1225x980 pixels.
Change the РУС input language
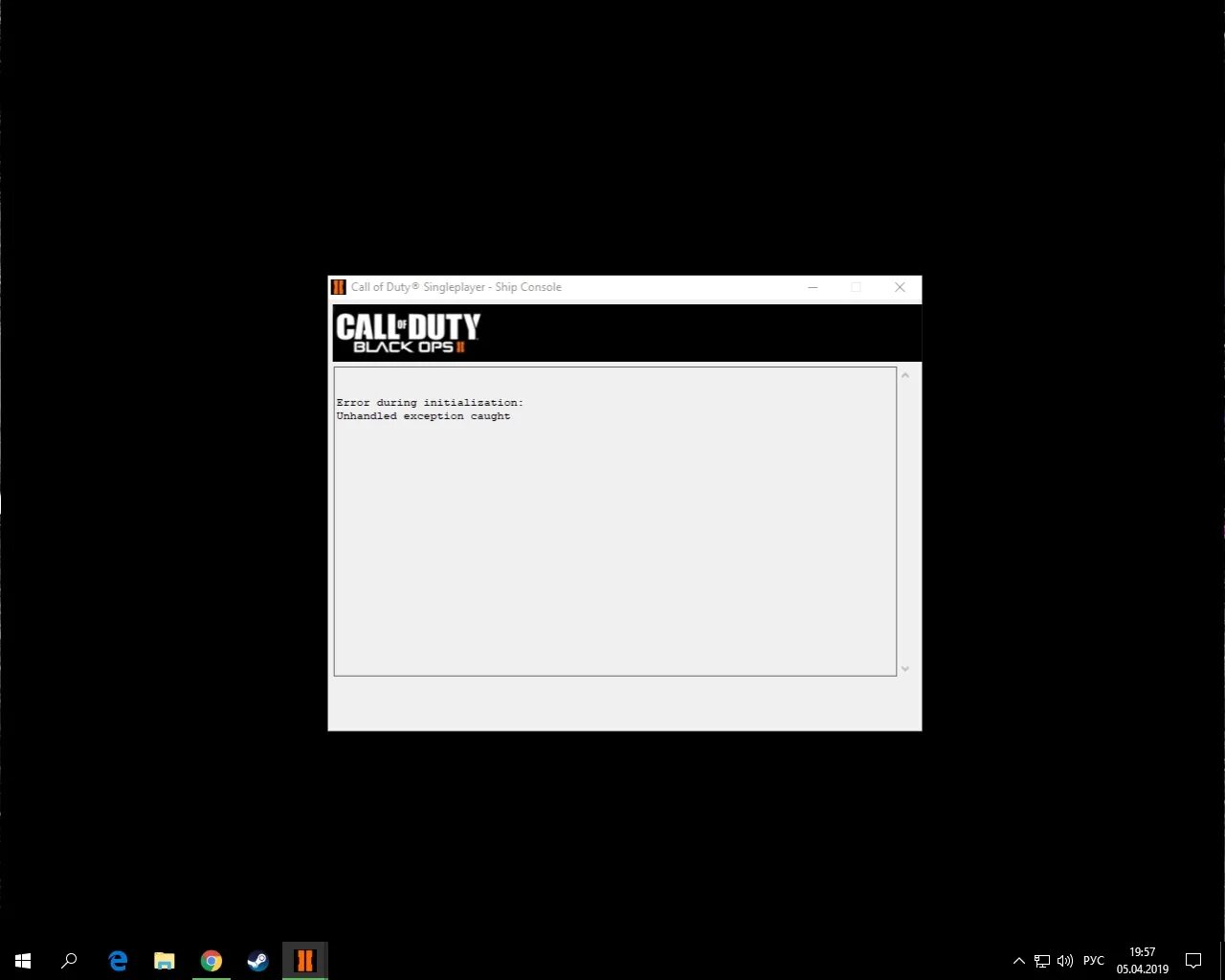pos(1094,961)
